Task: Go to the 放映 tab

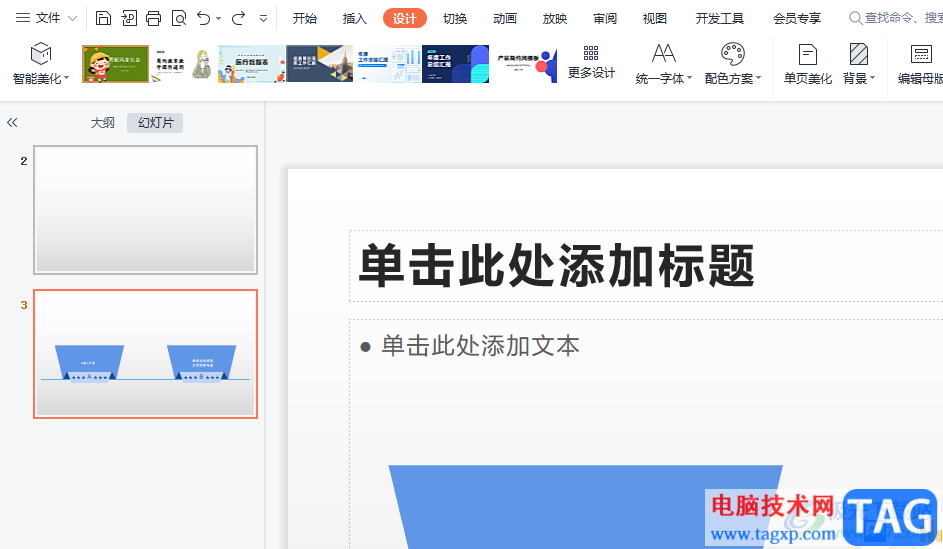Action: pyautogui.click(x=555, y=19)
